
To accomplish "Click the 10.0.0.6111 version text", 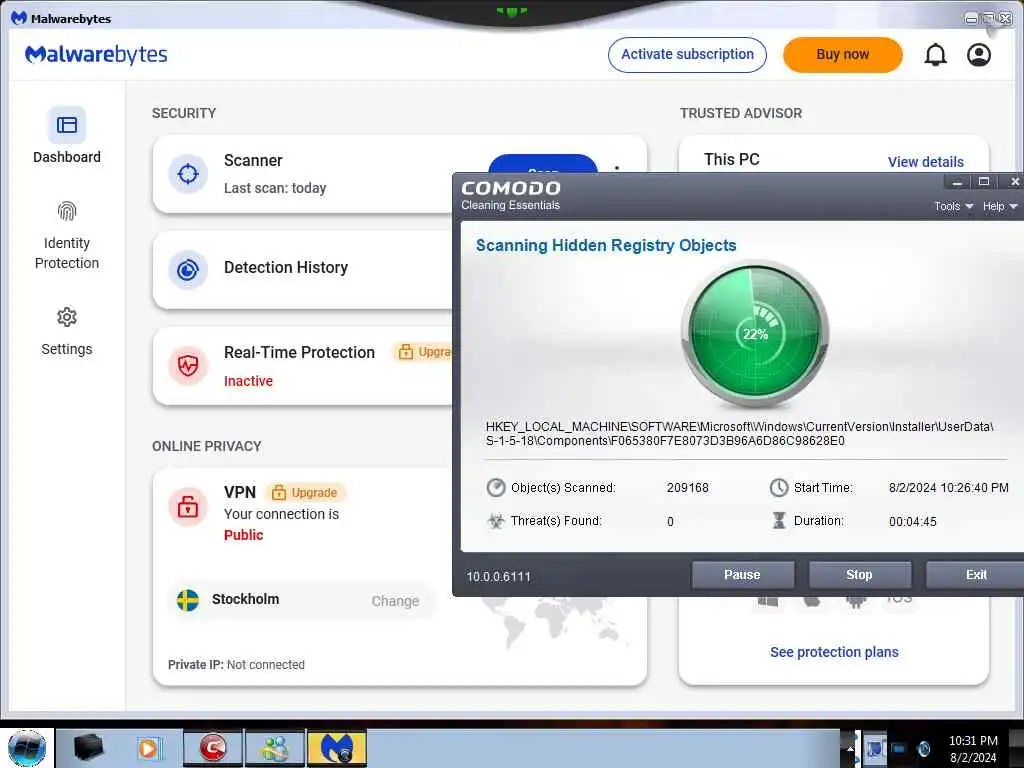I will pos(498,577).
